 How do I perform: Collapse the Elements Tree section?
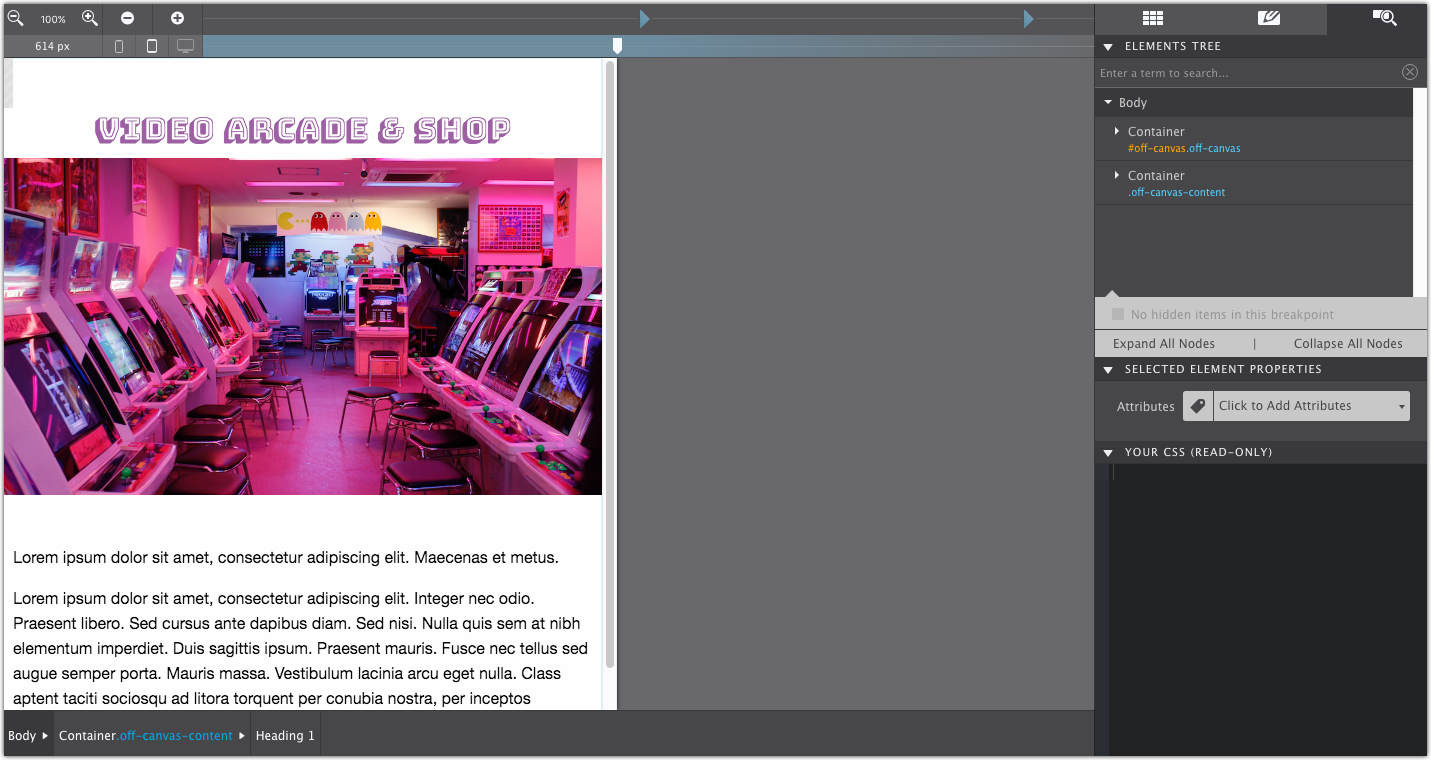pos(1108,47)
